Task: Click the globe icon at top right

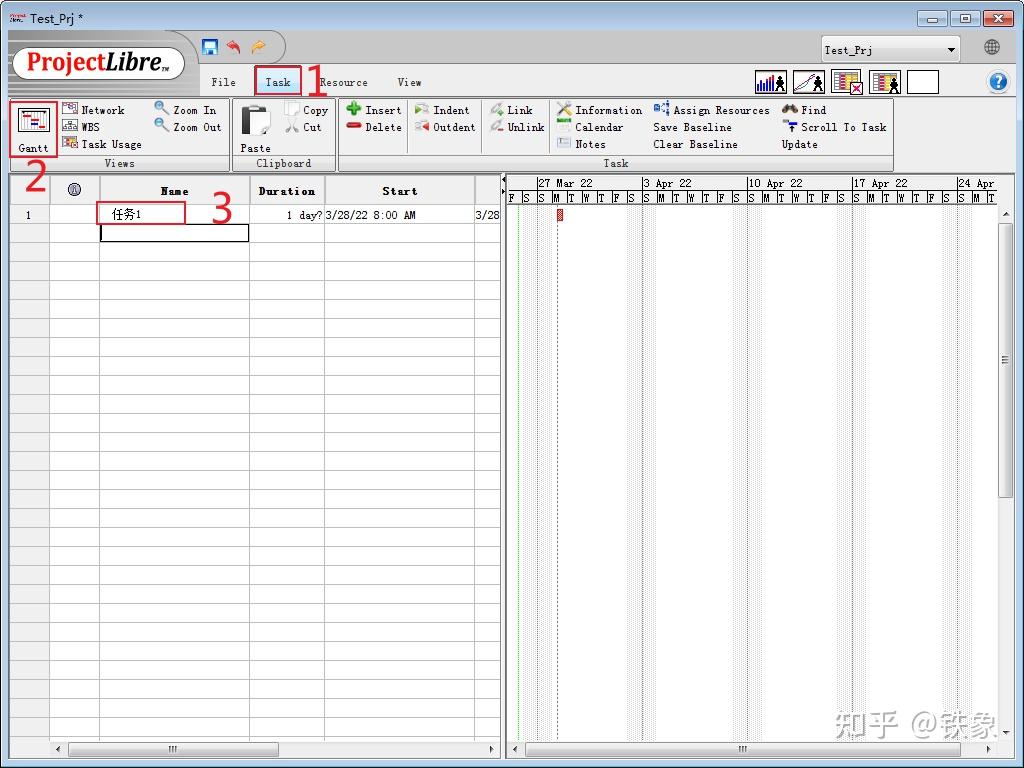Action: click(x=991, y=47)
